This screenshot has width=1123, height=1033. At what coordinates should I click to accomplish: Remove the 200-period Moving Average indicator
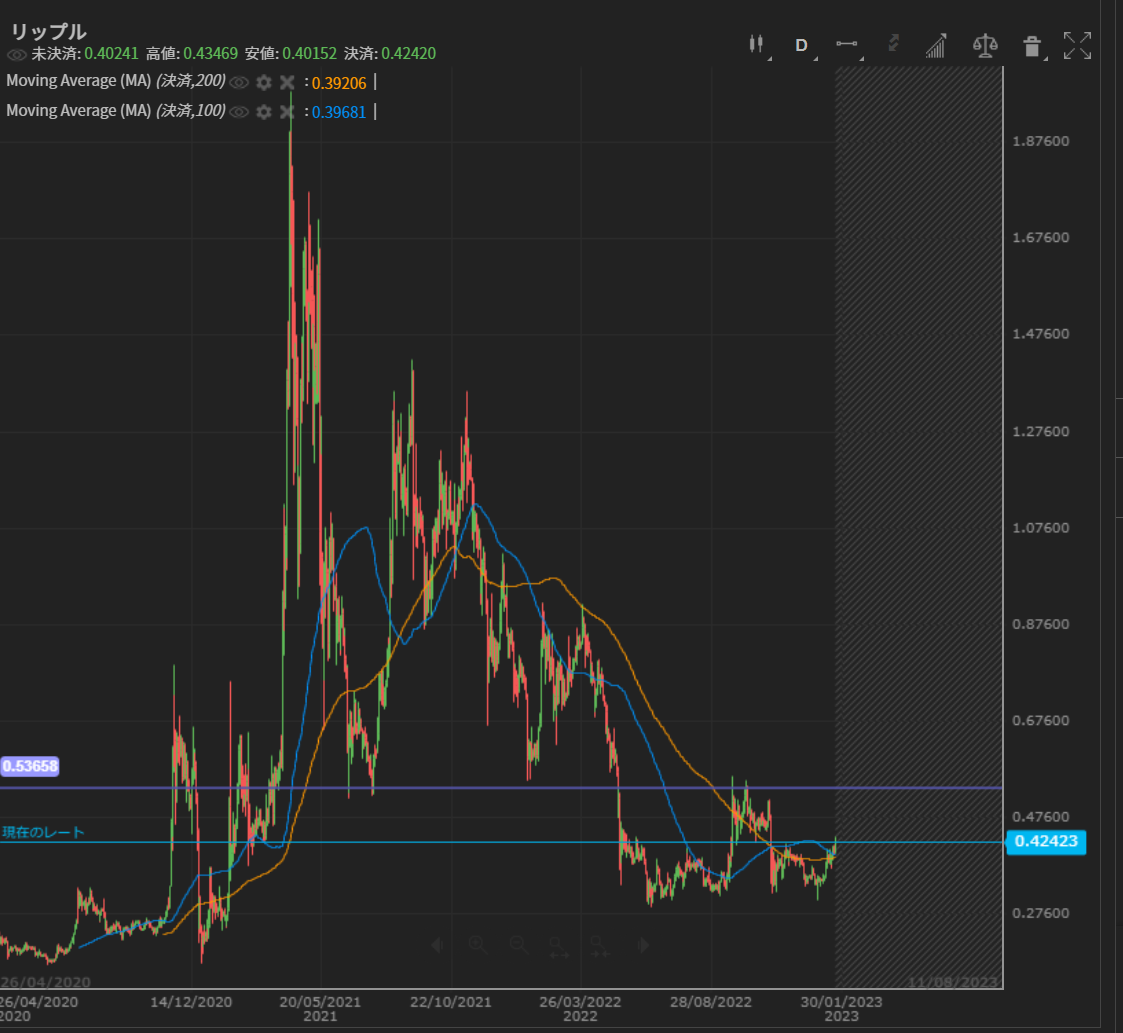[287, 82]
